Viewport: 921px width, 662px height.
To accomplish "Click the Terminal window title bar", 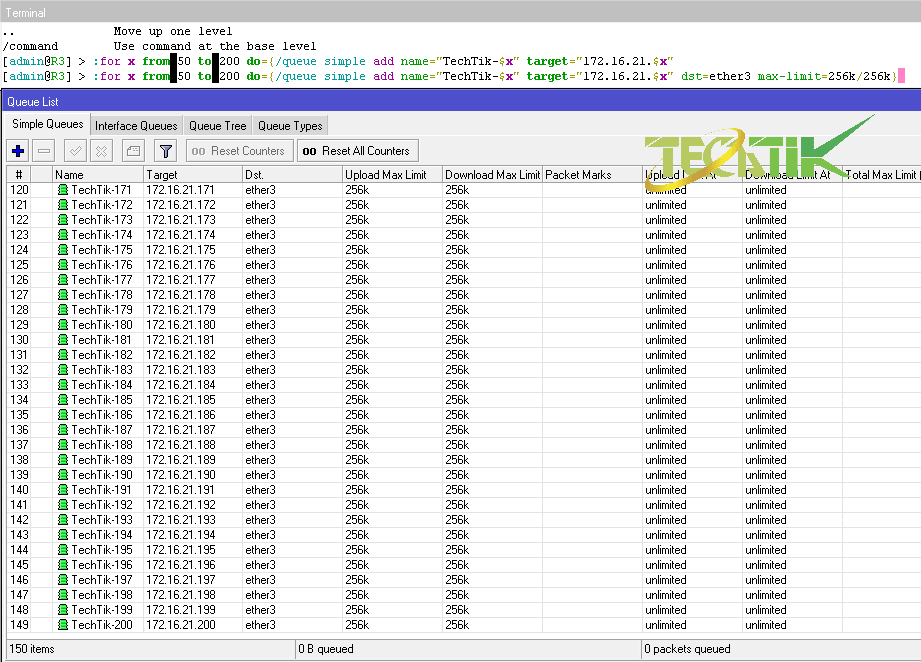I will 460,12.
